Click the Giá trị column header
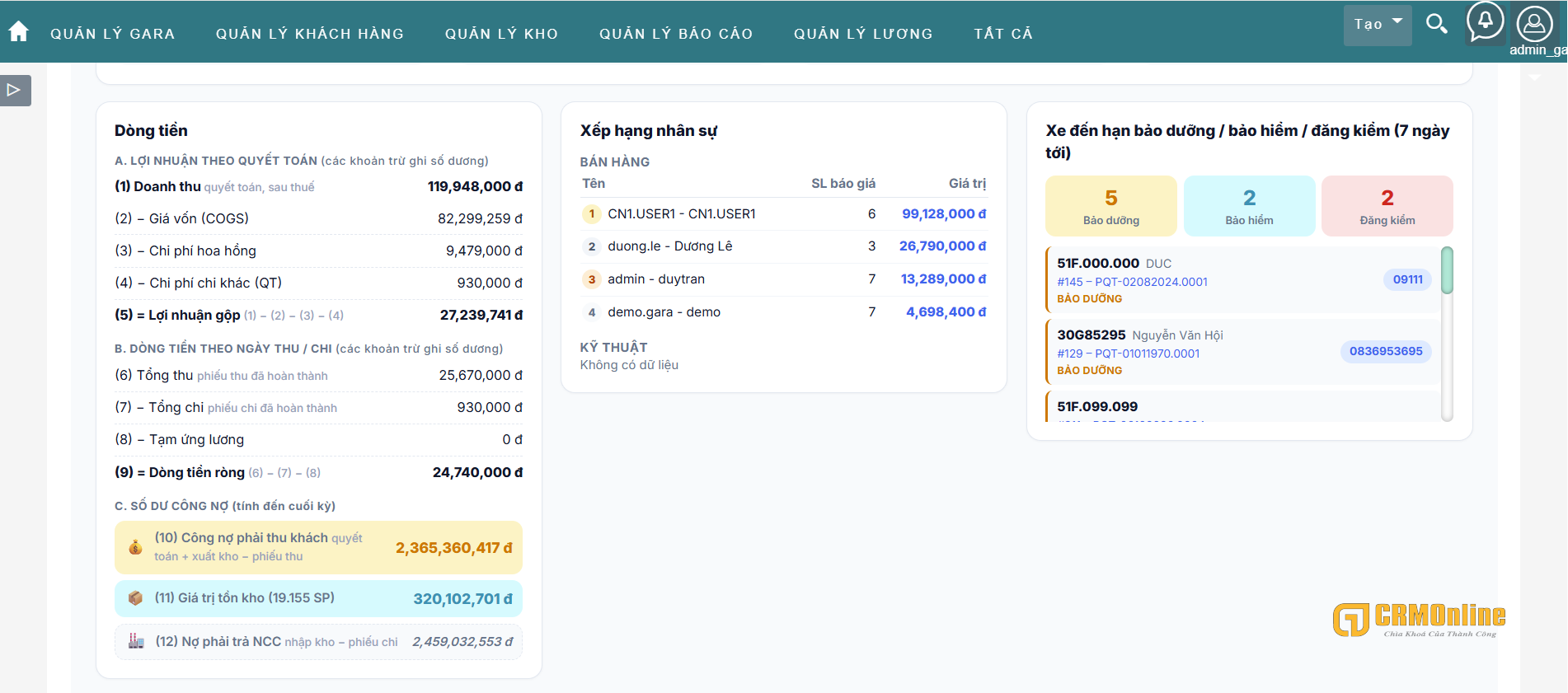Screen dimensions: 1568x693 (967, 184)
